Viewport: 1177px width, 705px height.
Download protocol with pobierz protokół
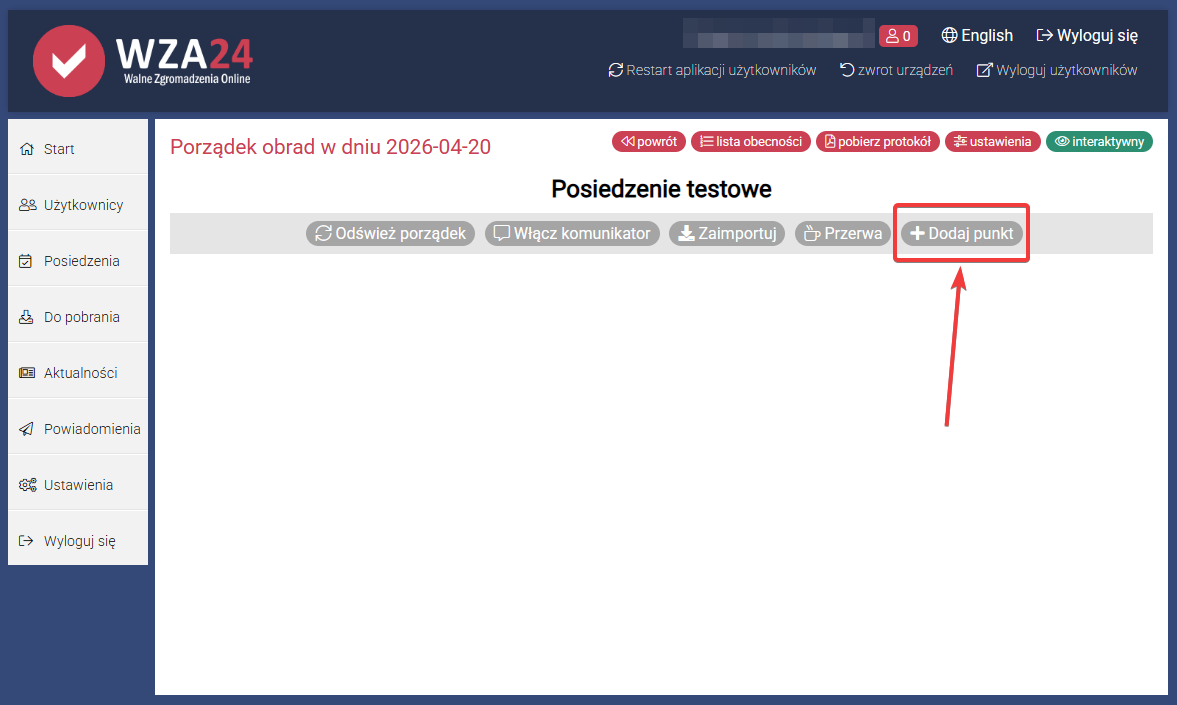(878, 142)
